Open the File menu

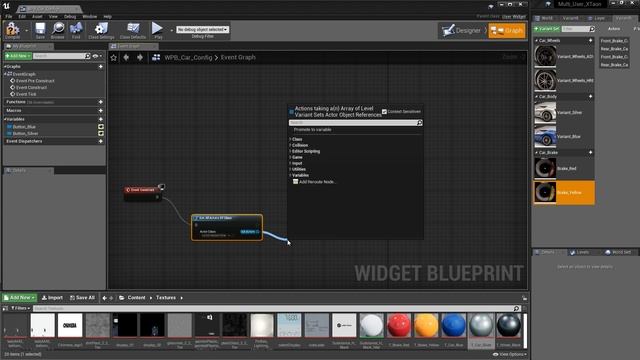click(x=9, y=17)
